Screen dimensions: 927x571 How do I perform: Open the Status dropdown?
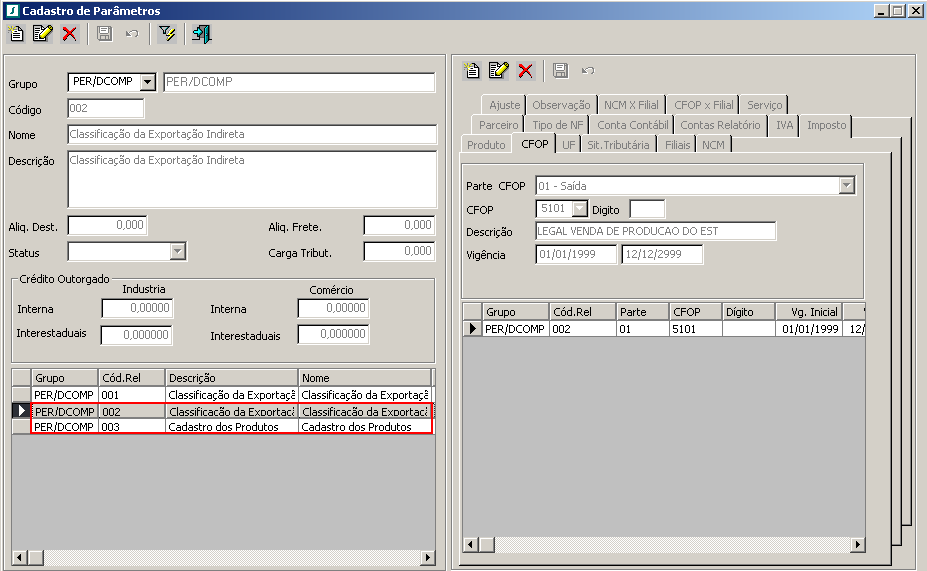177,252
